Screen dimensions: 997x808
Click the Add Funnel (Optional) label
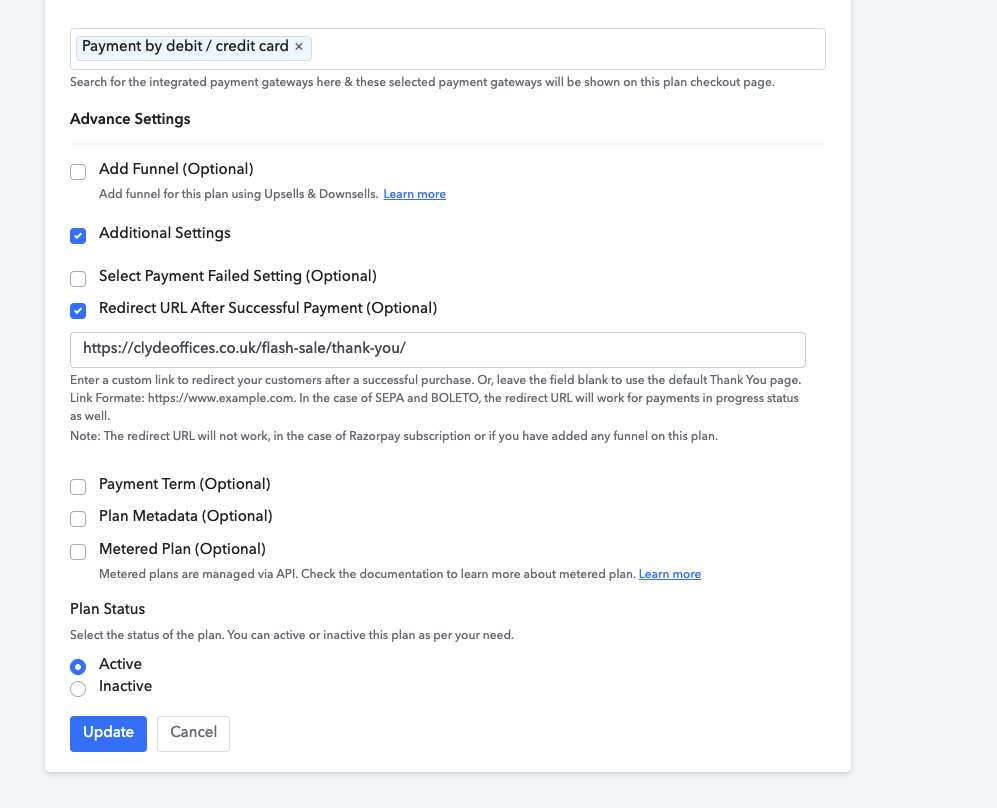tap(176, 169)
